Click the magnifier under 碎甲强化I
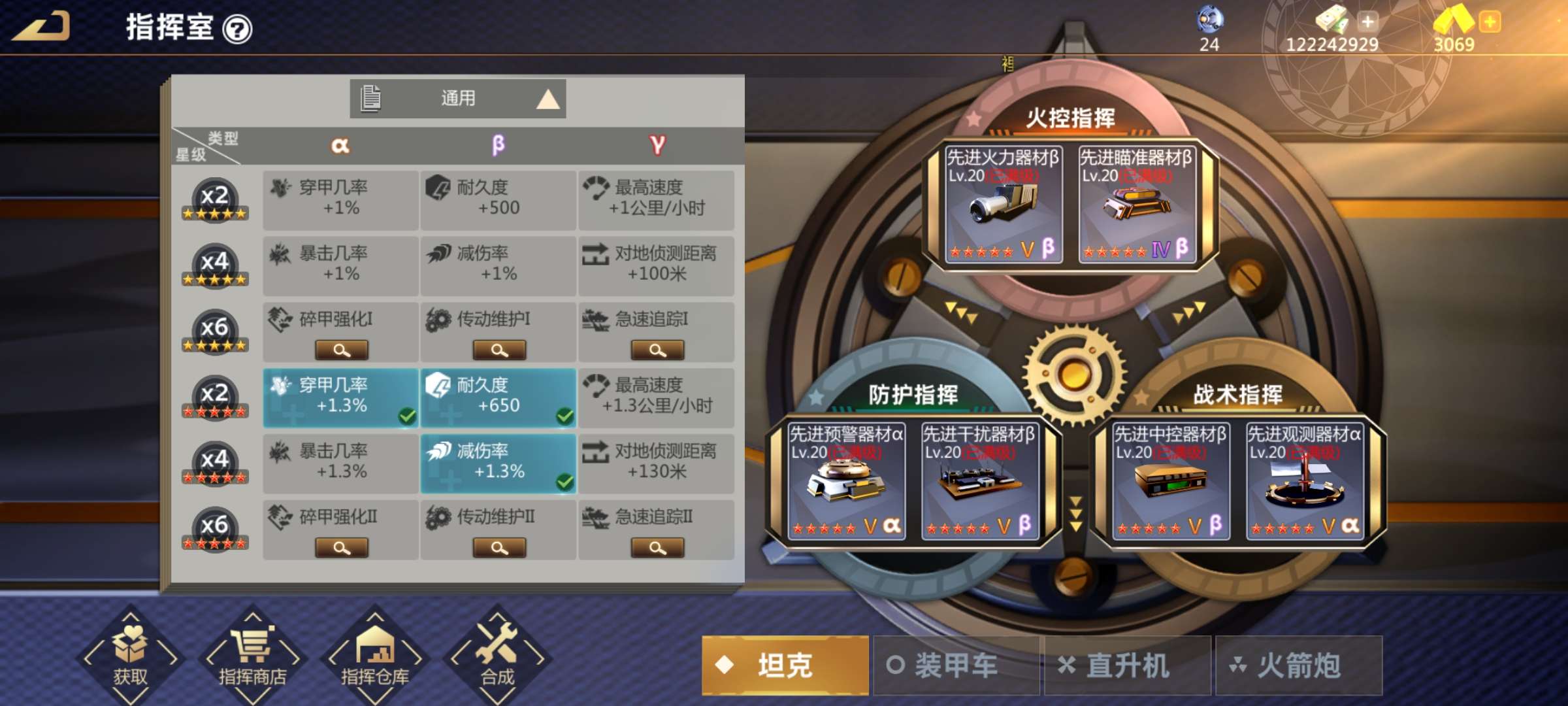This screenshot has width=1568, height=706. 341,350
